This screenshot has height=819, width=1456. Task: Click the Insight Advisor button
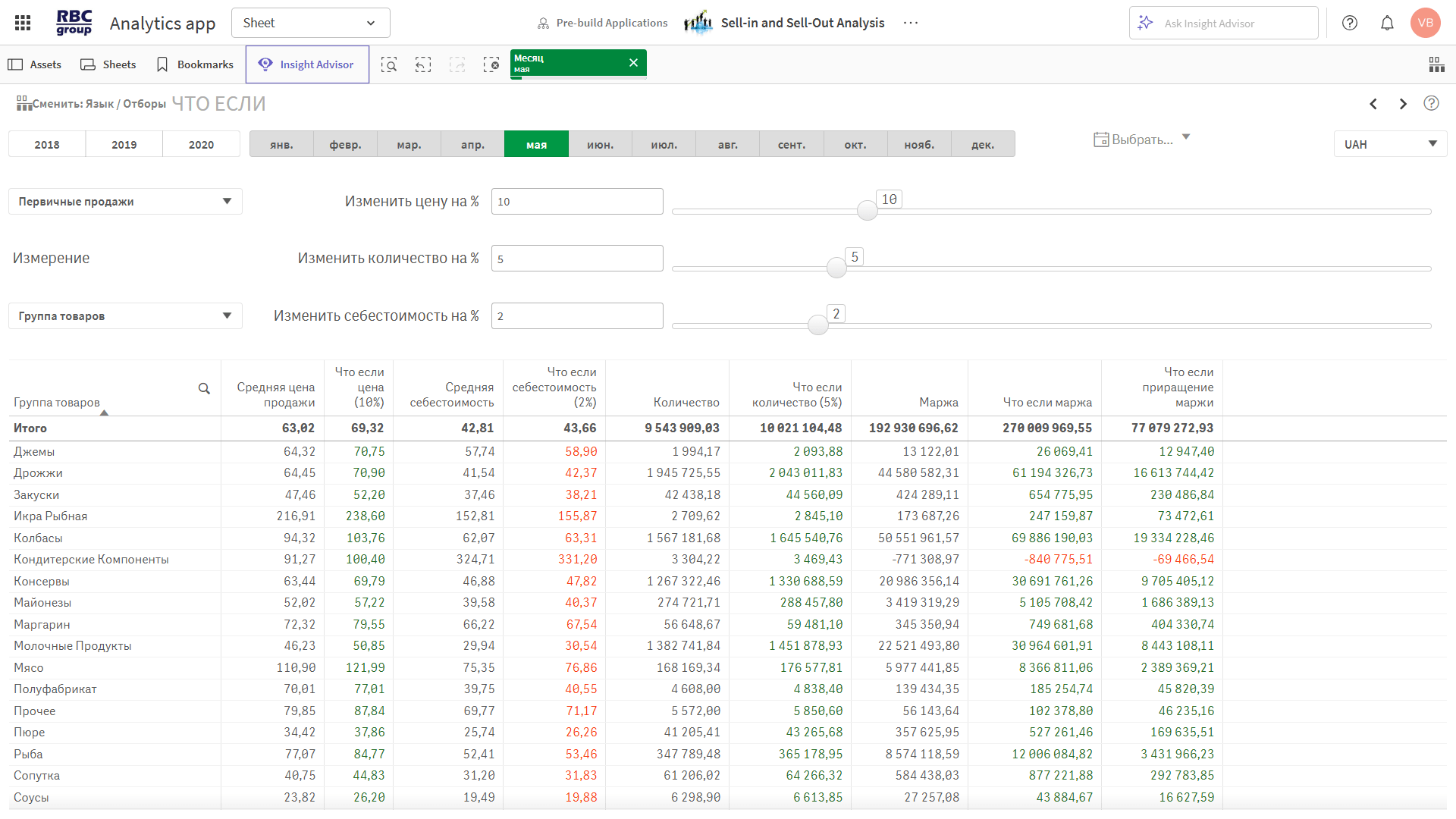[x=307, y=64]
